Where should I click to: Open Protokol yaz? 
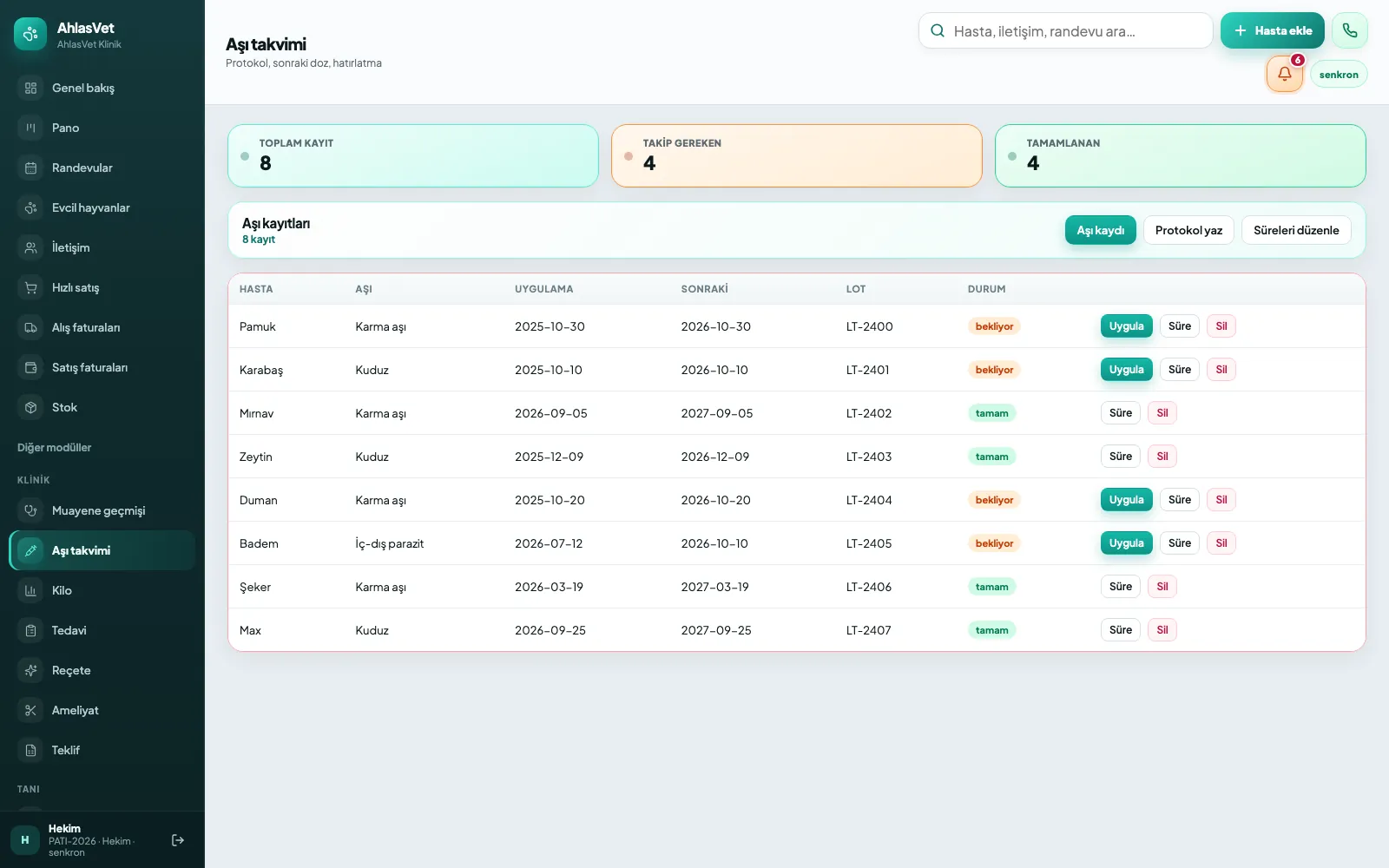(x=1188, y=230)
